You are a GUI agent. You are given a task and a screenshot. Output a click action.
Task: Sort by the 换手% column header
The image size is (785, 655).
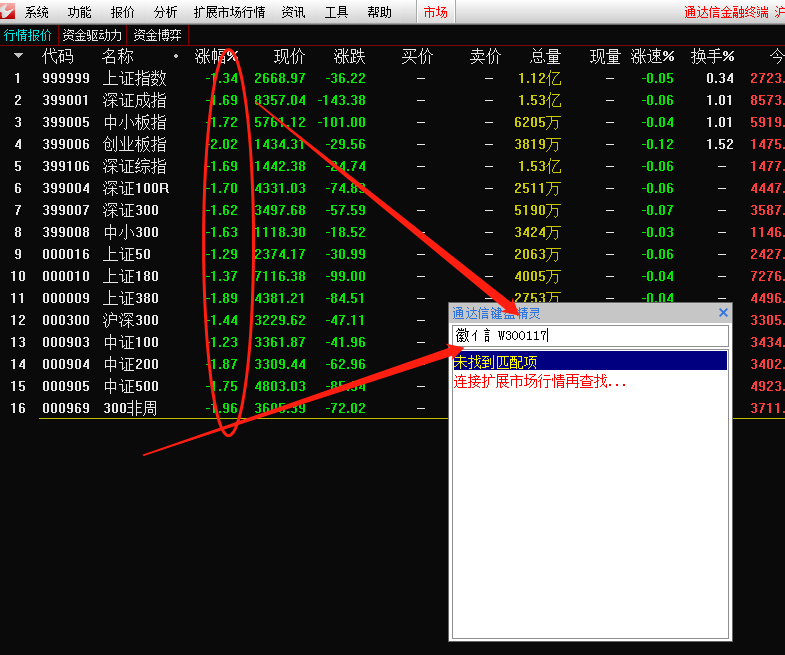coord(712,56)
